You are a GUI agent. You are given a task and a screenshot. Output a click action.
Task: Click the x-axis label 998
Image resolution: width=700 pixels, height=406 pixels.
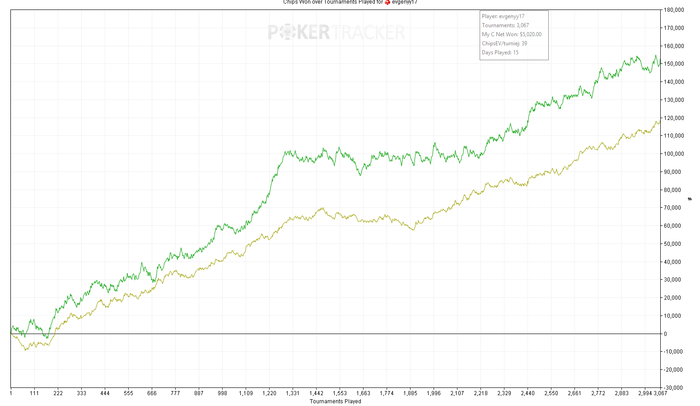(222, 393)
